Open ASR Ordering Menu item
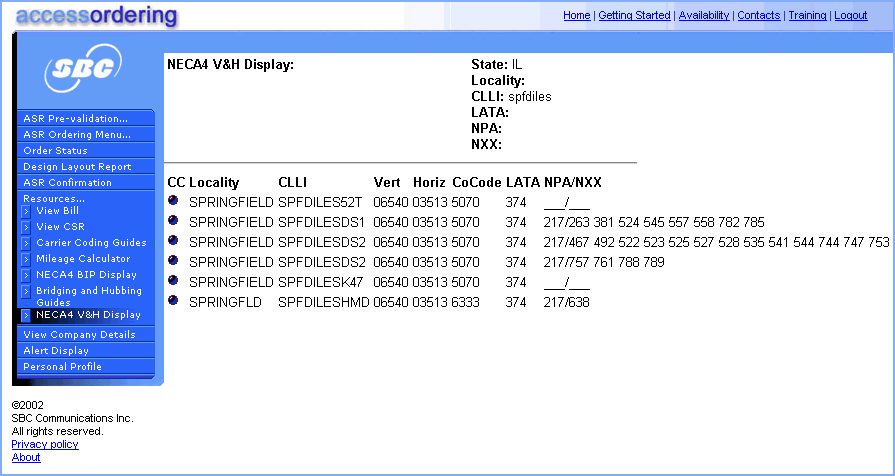 (x=77, y=134)
